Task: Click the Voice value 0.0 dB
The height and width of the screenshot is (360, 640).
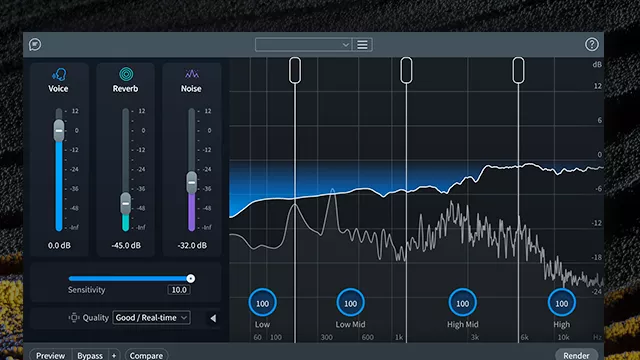Action: pyautogui.click(x=59, y=245)
